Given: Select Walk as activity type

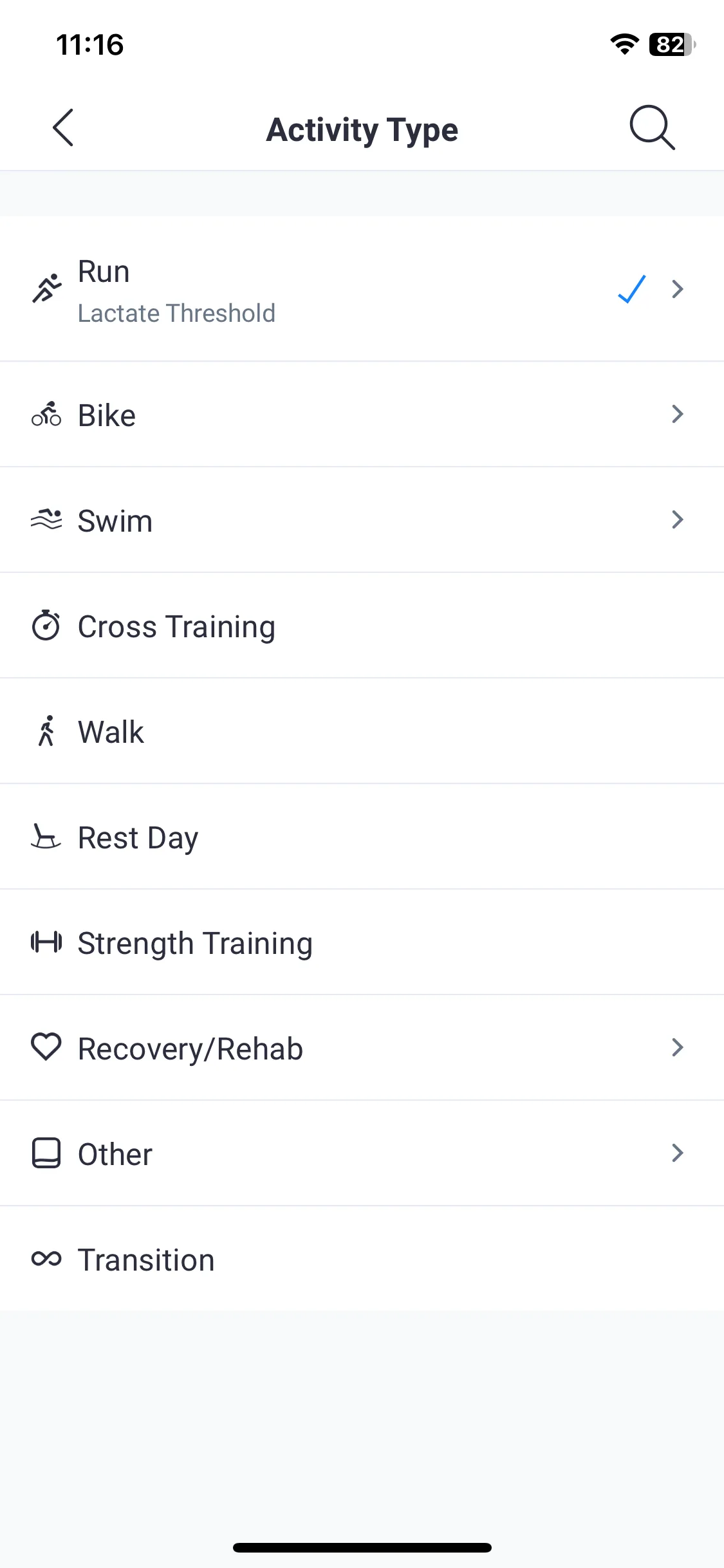Looking at the screenshot, I should pos(362,731).
